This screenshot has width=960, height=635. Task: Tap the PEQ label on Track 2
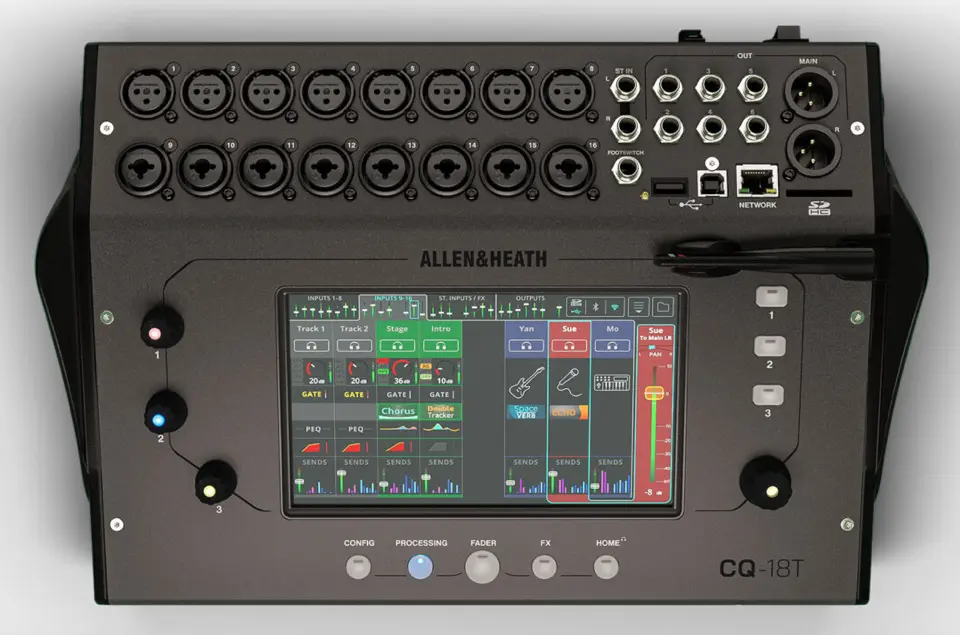coord(356,429)
